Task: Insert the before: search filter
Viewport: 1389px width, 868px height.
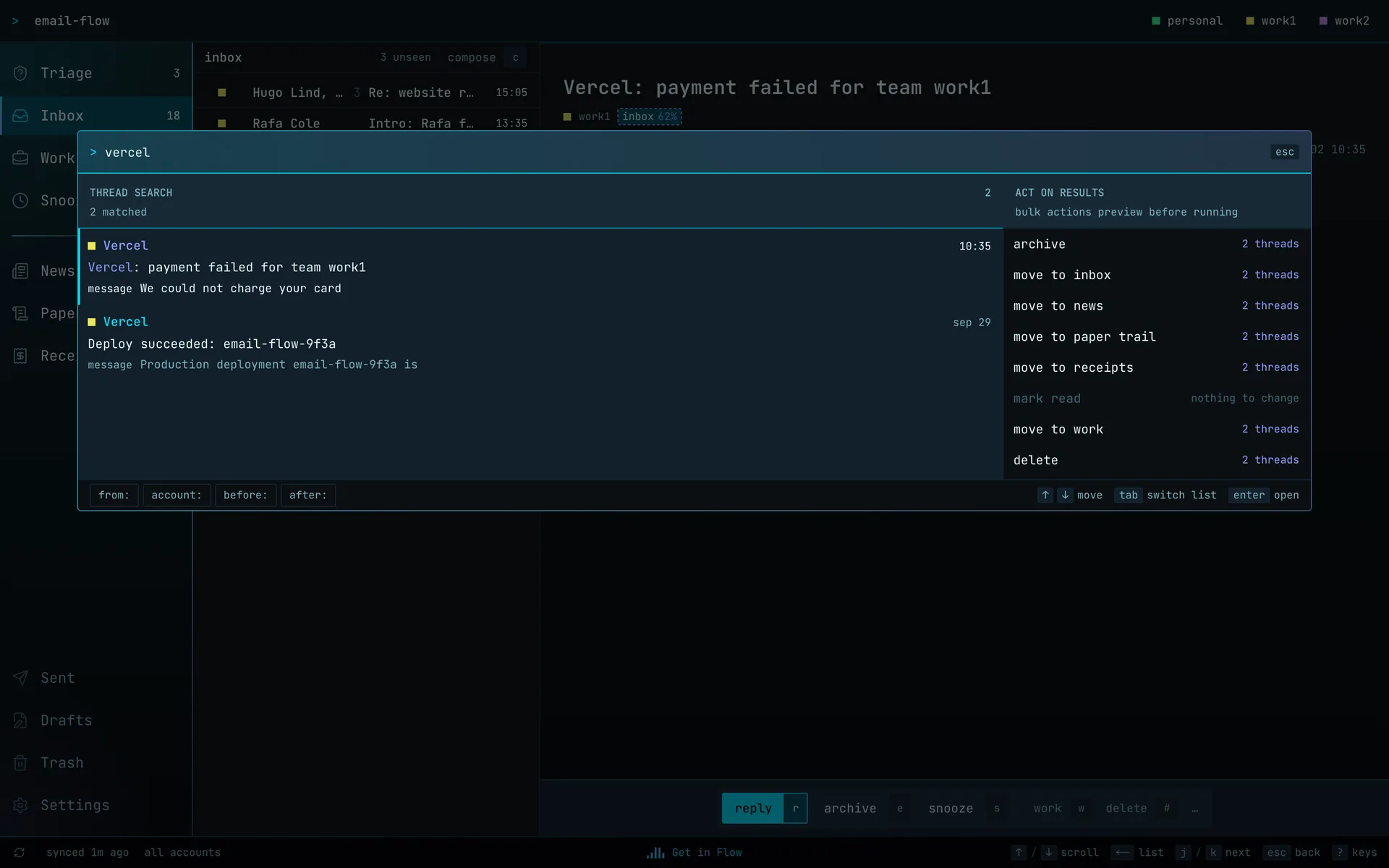Action: (x=245, y=495)
